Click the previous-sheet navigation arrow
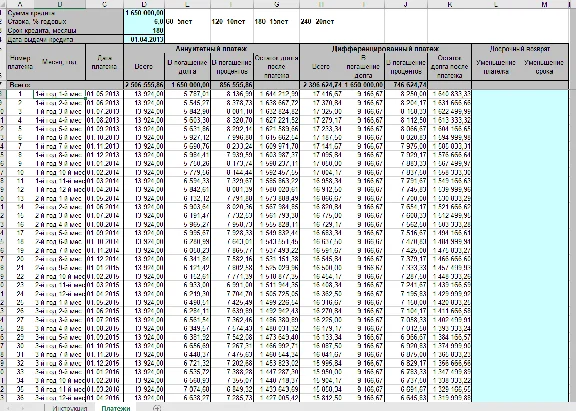The width and height of the screenshot is (576, 411). pyautogui.click(x=8, y=408)
